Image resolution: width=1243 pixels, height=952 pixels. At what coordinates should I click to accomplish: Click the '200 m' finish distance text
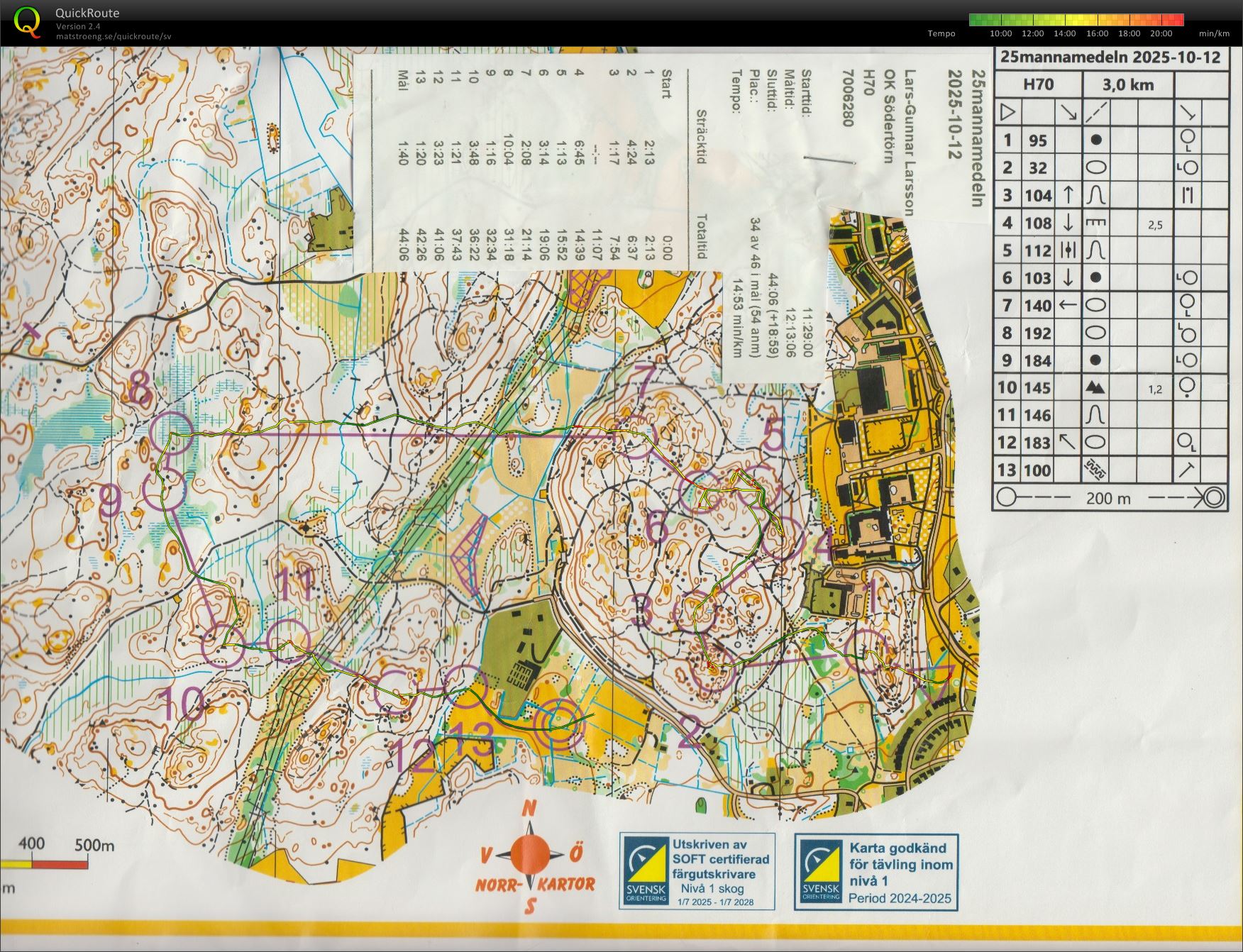click(x=1108, y=499)
